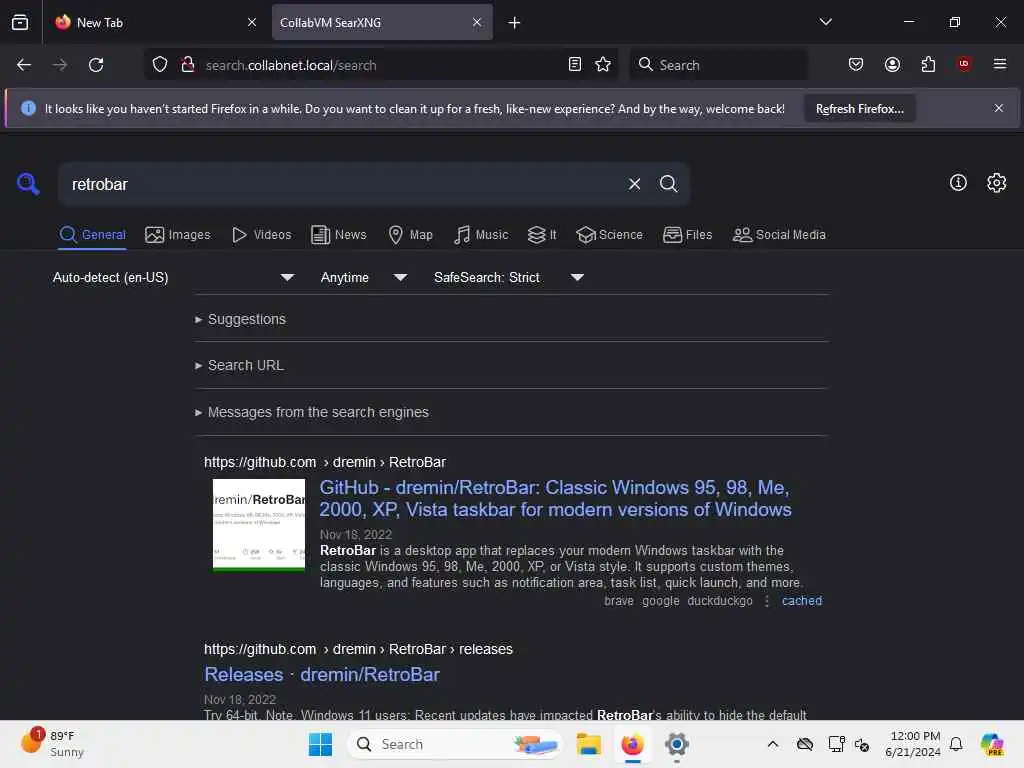Dismiss the Firefox refresh notification bar
The width and height of the screenshot is (1024, 768).
[x=999, y=108]
